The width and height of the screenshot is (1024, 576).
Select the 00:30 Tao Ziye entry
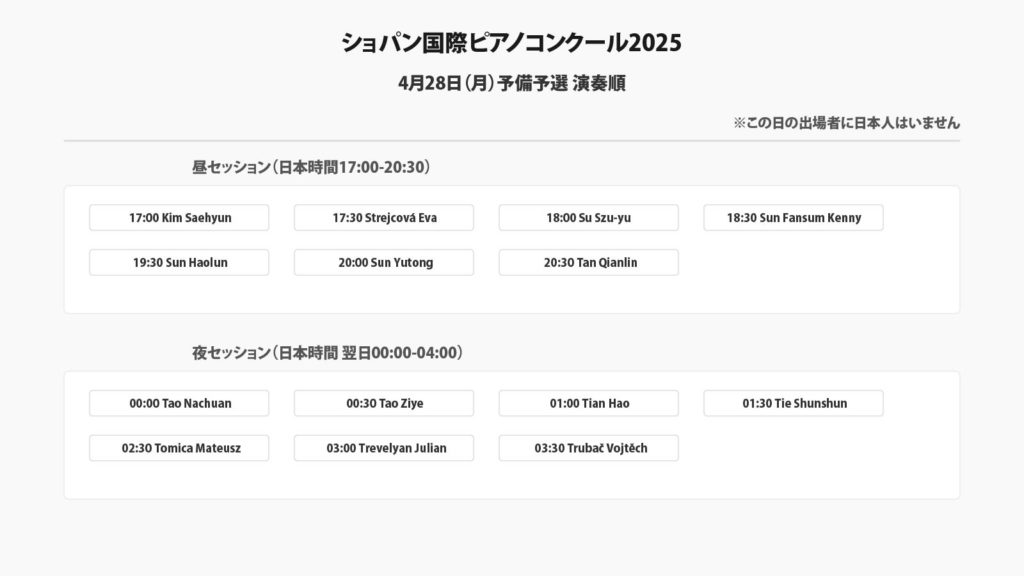(384, 404)
